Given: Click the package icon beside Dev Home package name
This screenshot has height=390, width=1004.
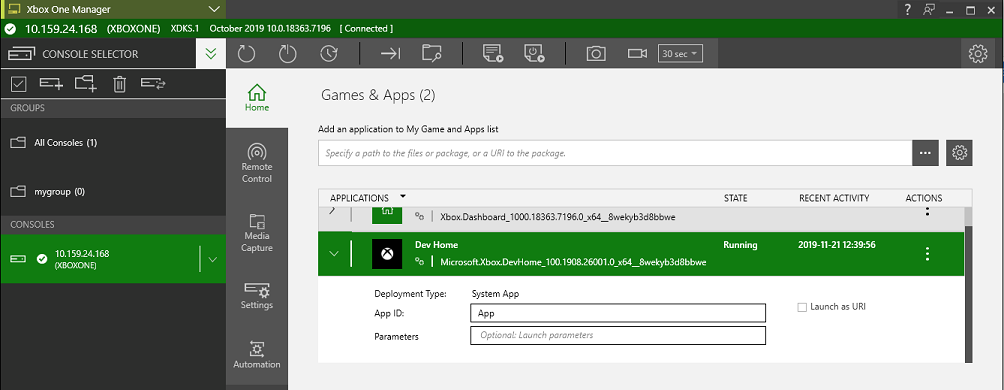Looking at the screenshot, I should [420, 261].
